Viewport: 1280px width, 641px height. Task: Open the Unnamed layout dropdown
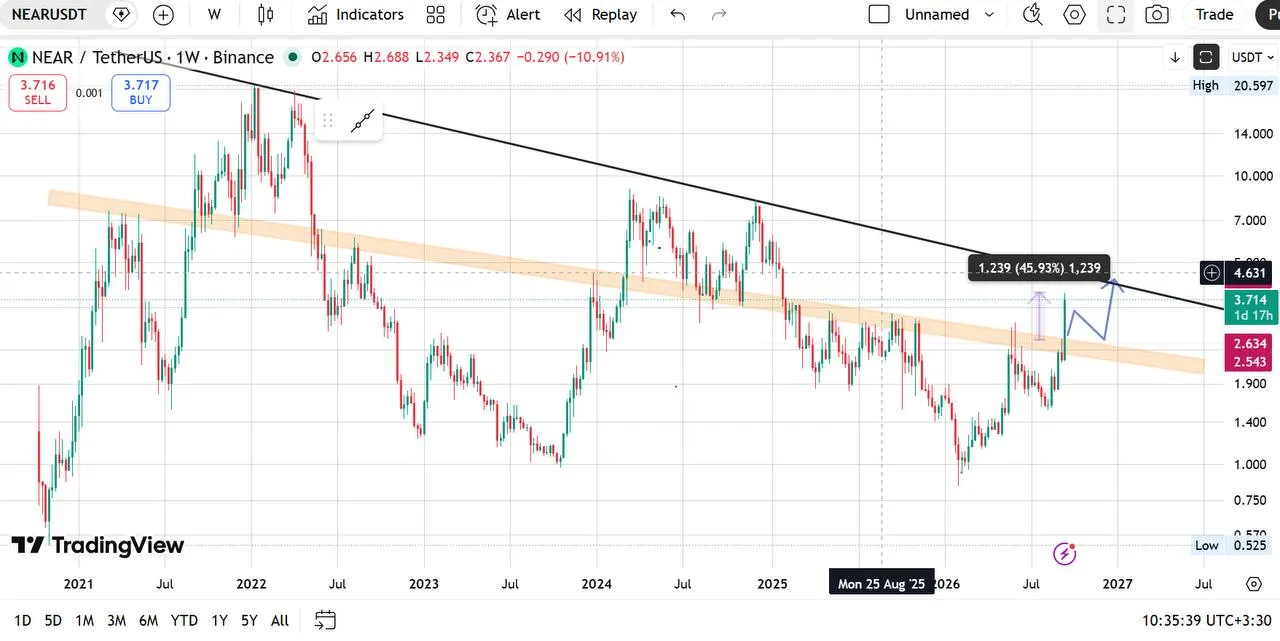pyautogui.click(x=937, y=15)
